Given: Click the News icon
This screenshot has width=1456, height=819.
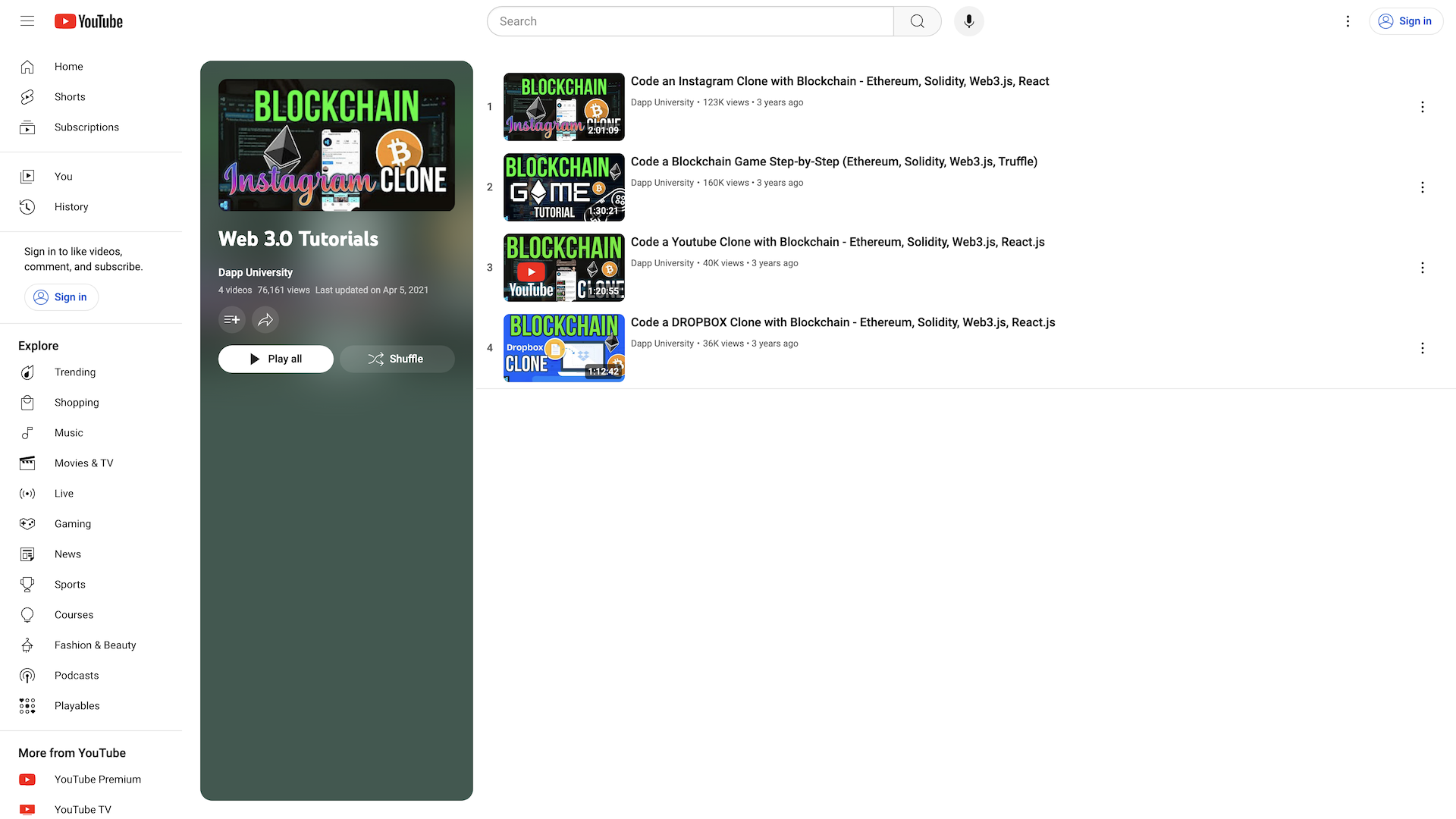Looking at the screenshot, I should click(27, 554).
